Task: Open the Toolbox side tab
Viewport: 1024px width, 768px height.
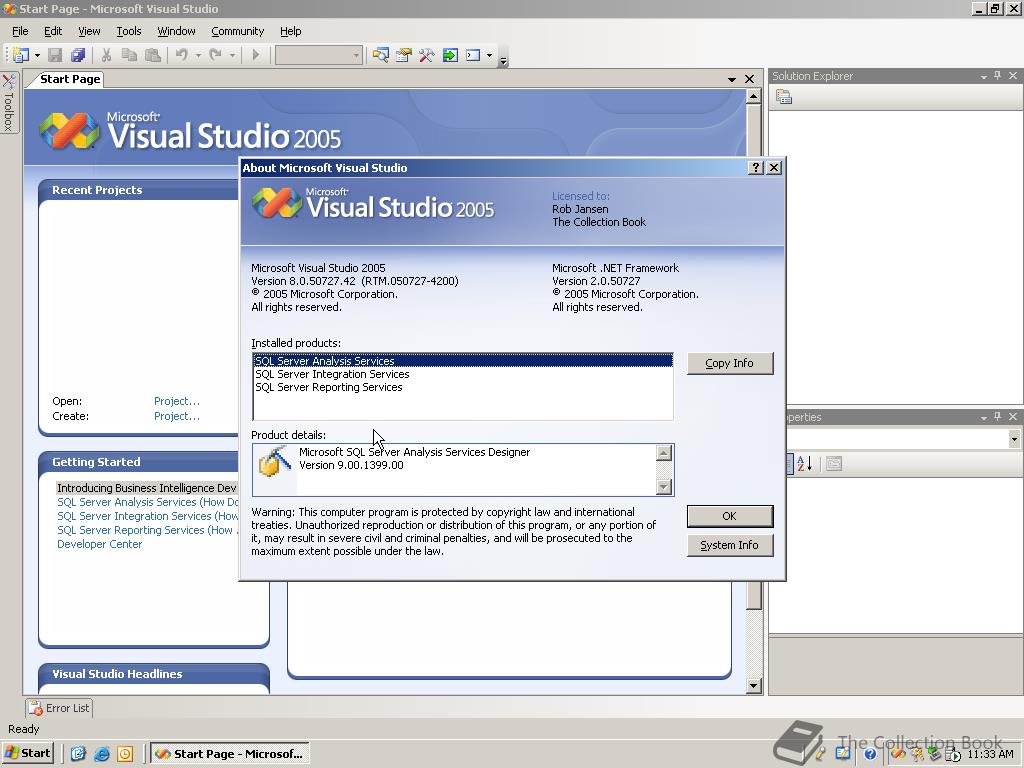Action: pyautogui.click(x=9, y=103)
